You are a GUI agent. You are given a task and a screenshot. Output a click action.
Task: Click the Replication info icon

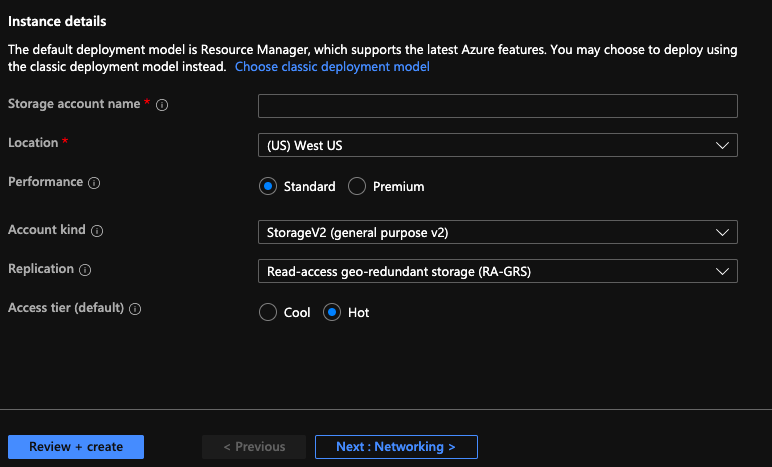point(85,270)
